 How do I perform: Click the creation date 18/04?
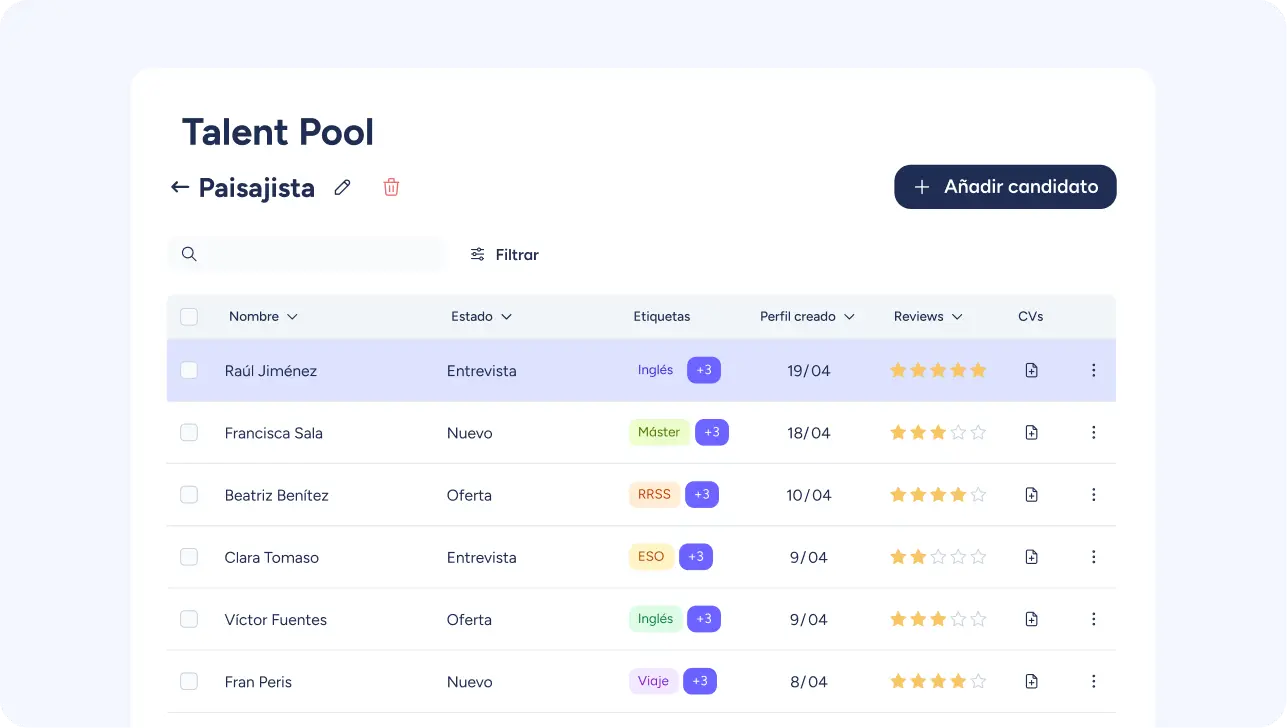pyautogui.click(x=808, y=433)
